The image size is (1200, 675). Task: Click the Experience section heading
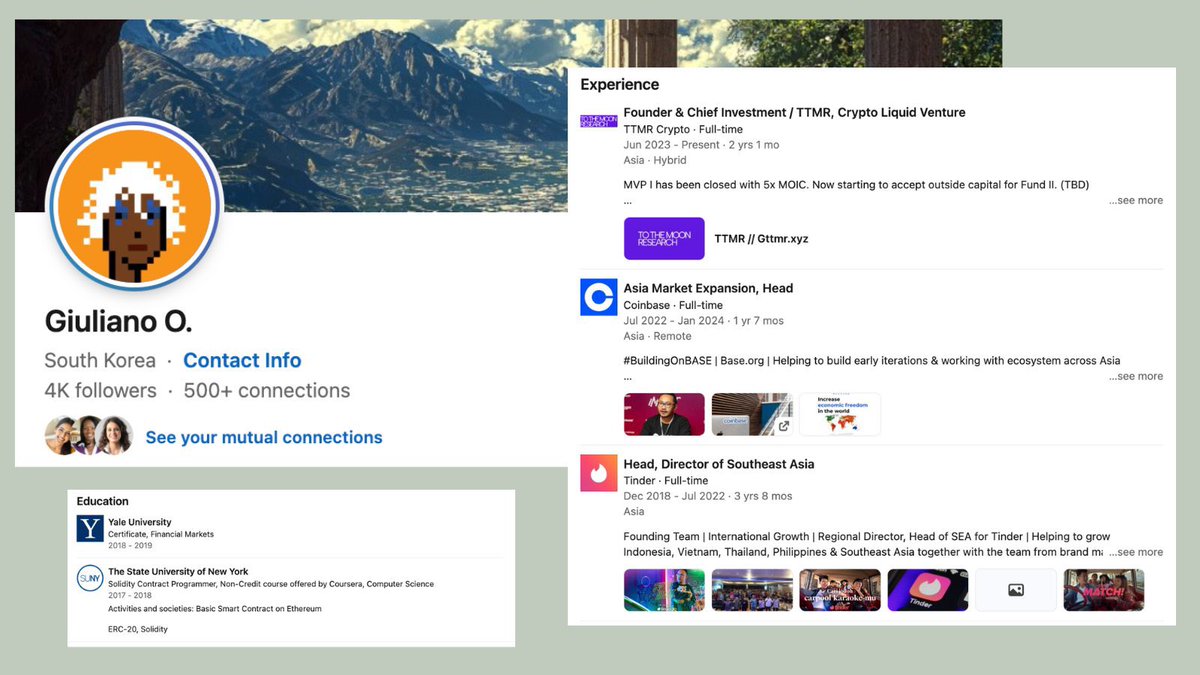coord(620,85)
